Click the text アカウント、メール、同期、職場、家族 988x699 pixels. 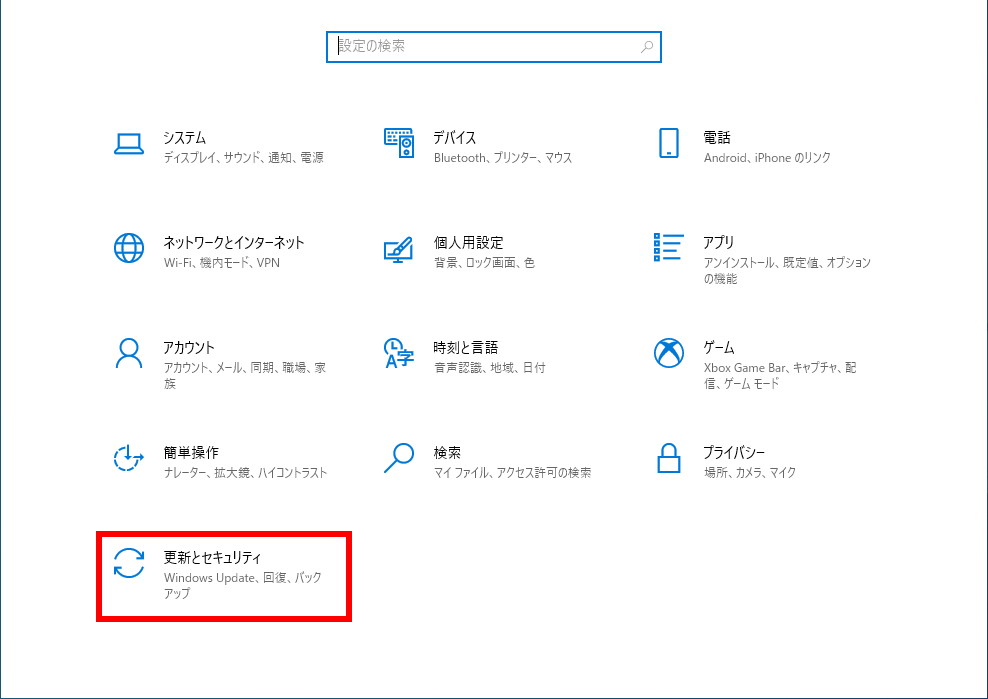point(244,376)
